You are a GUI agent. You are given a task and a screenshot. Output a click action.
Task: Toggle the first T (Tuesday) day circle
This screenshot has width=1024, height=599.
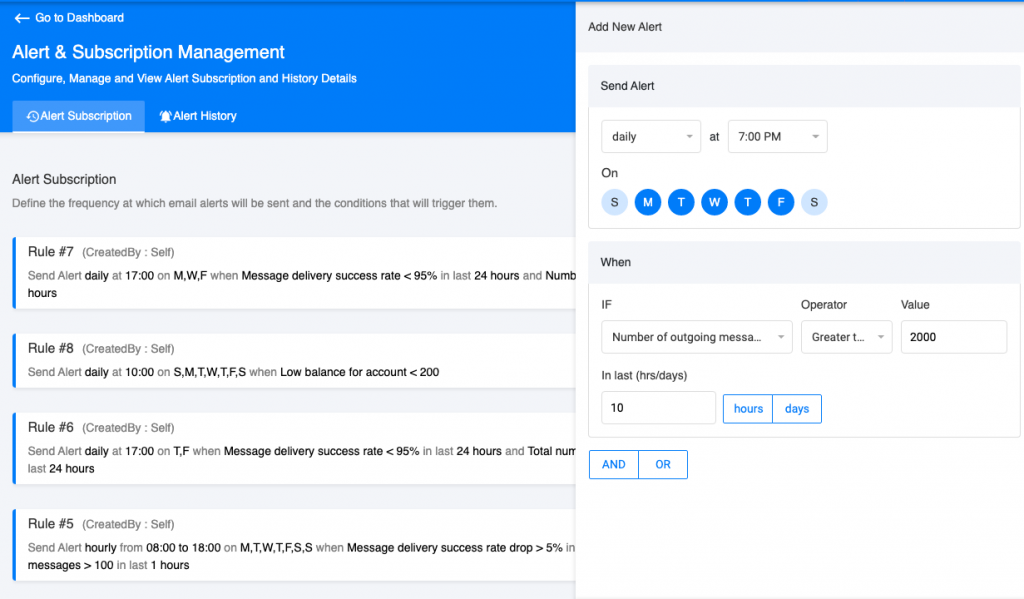pos(681,202)
